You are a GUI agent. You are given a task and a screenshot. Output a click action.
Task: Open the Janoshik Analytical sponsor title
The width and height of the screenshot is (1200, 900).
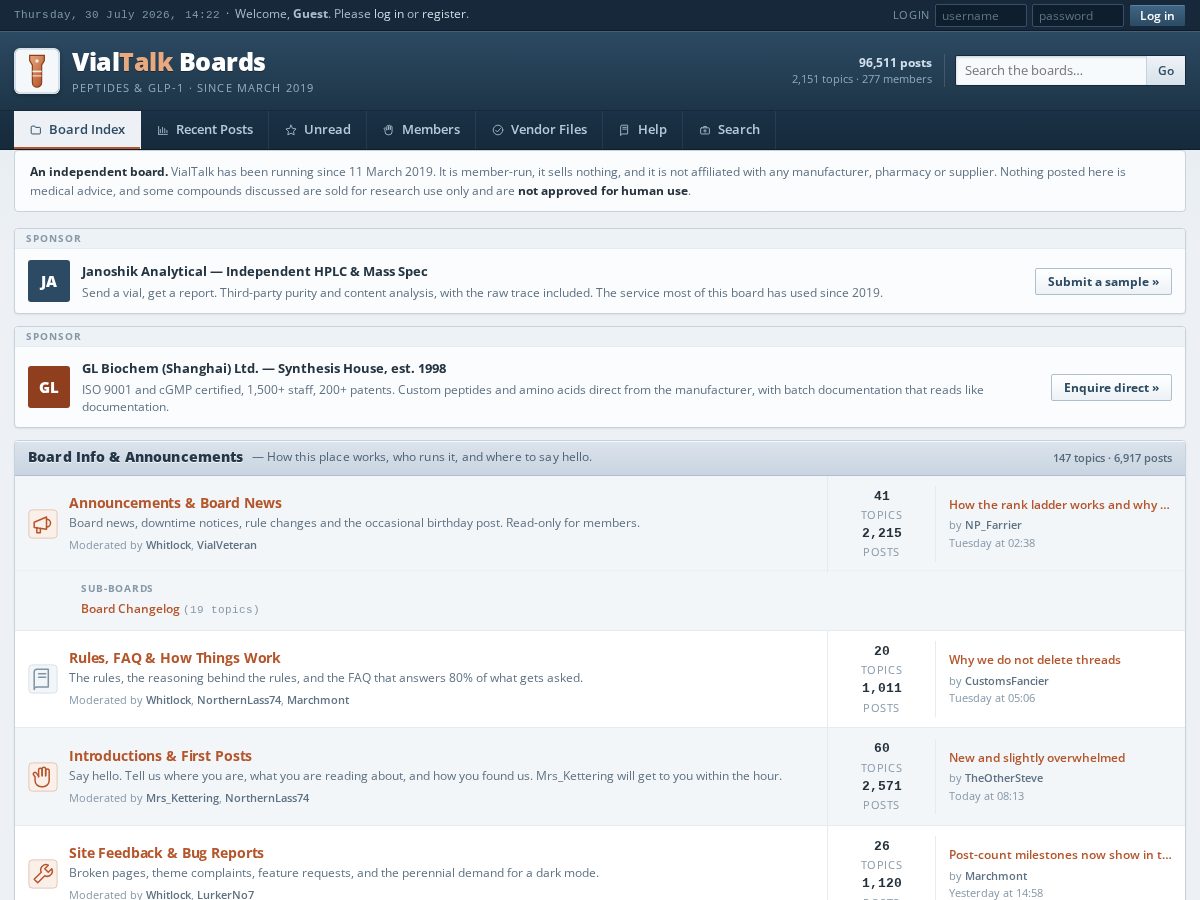255,271
